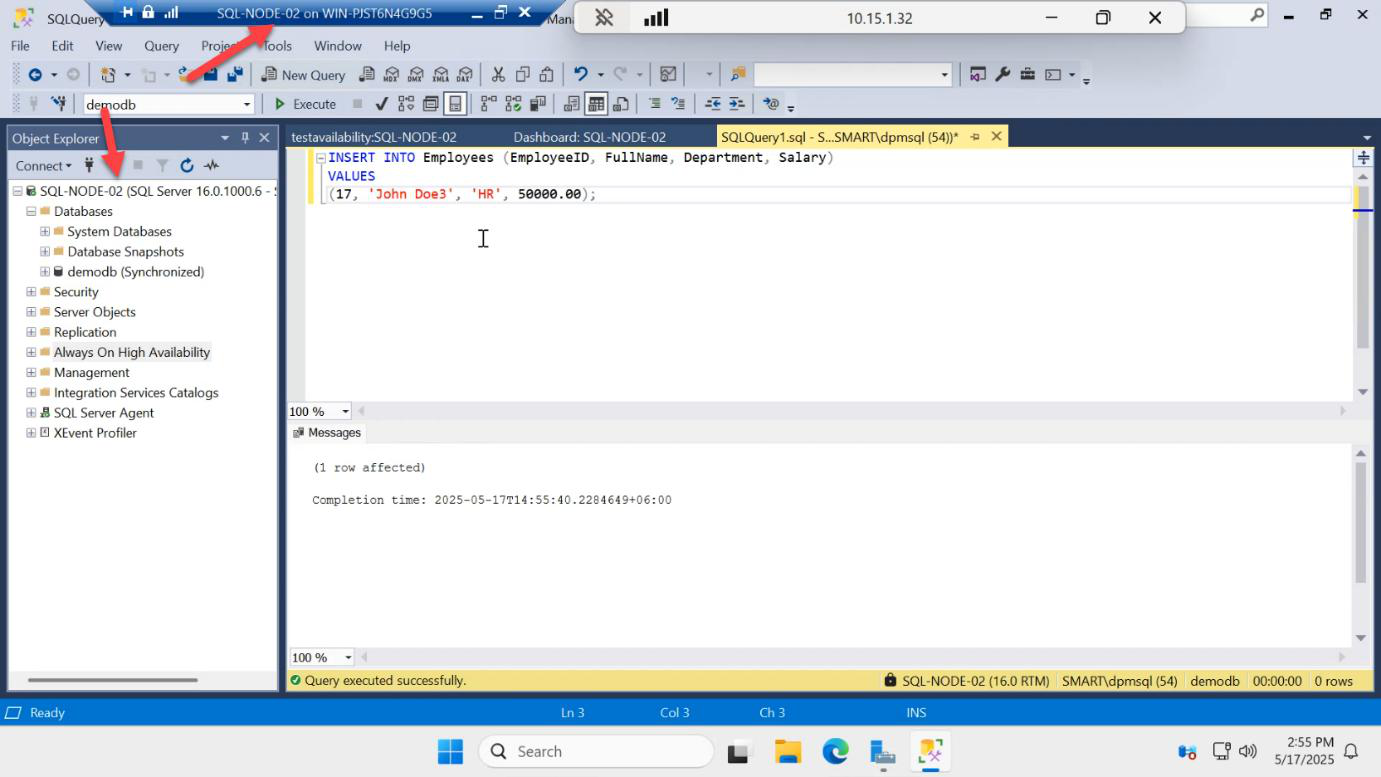Select the SQL Server Agent node
This screenshot has height=777, width=1381.
[x=104, y=413]
